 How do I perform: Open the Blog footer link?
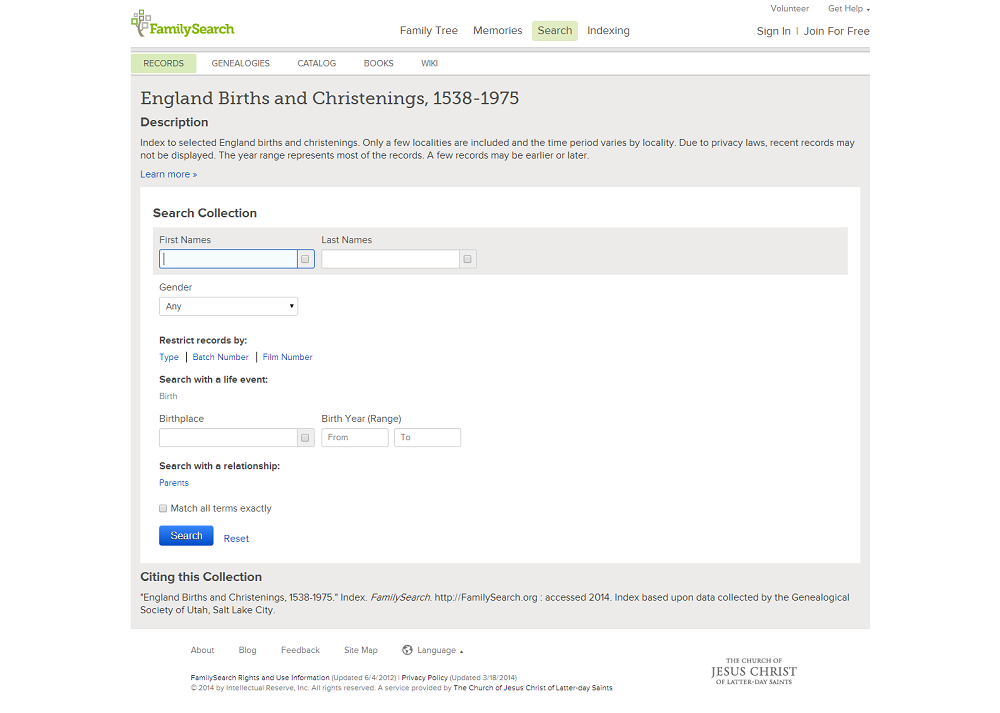[x=247, y=651]
